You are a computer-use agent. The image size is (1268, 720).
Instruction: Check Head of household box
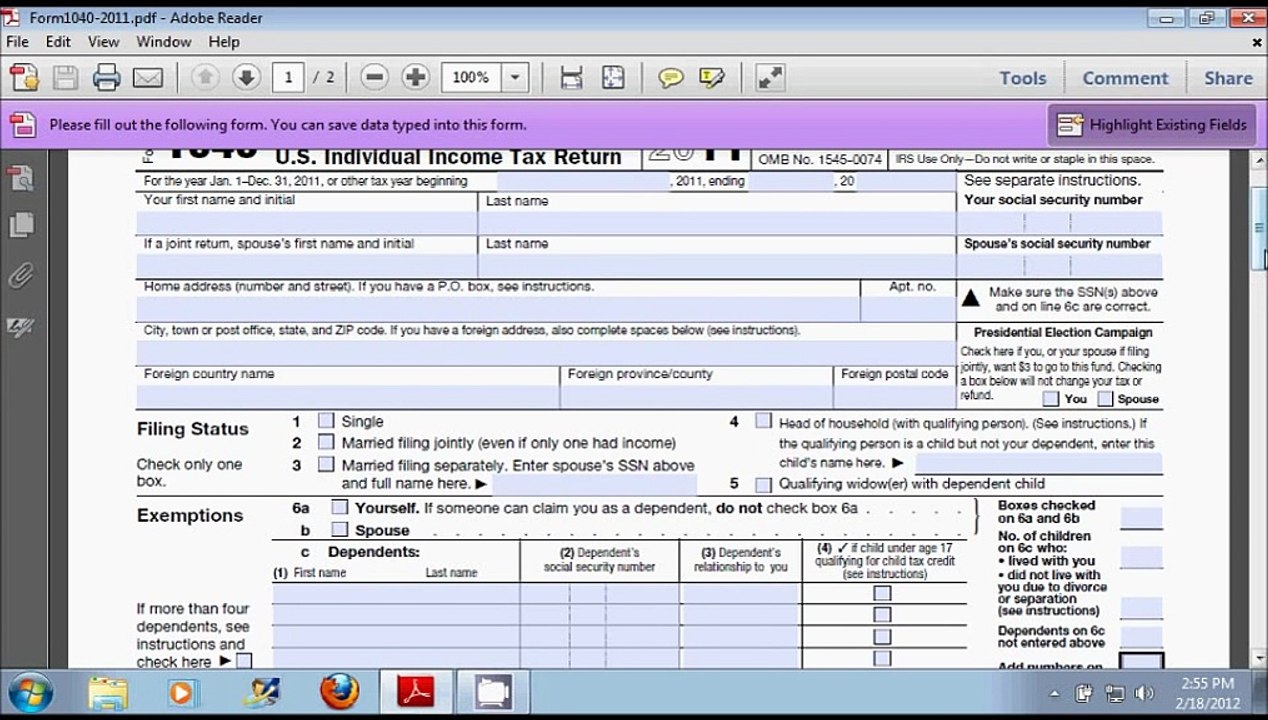point(764,421)
